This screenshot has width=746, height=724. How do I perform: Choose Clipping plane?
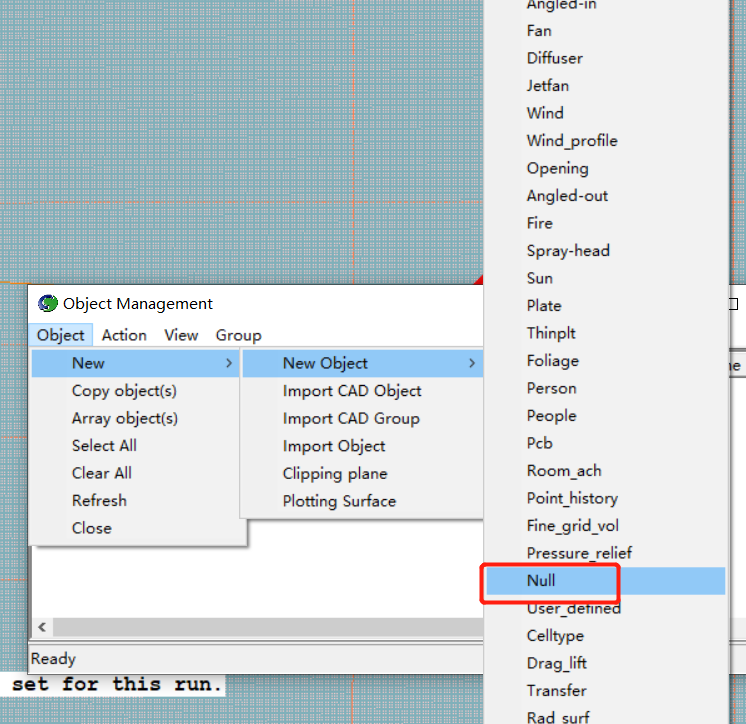363,473
